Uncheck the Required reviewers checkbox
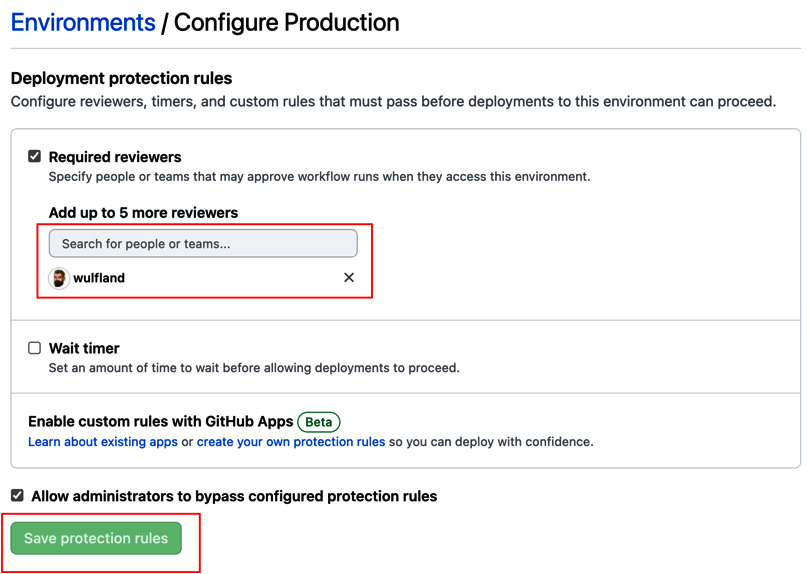This screenshot has width=807, height=574. click(34, 156)
